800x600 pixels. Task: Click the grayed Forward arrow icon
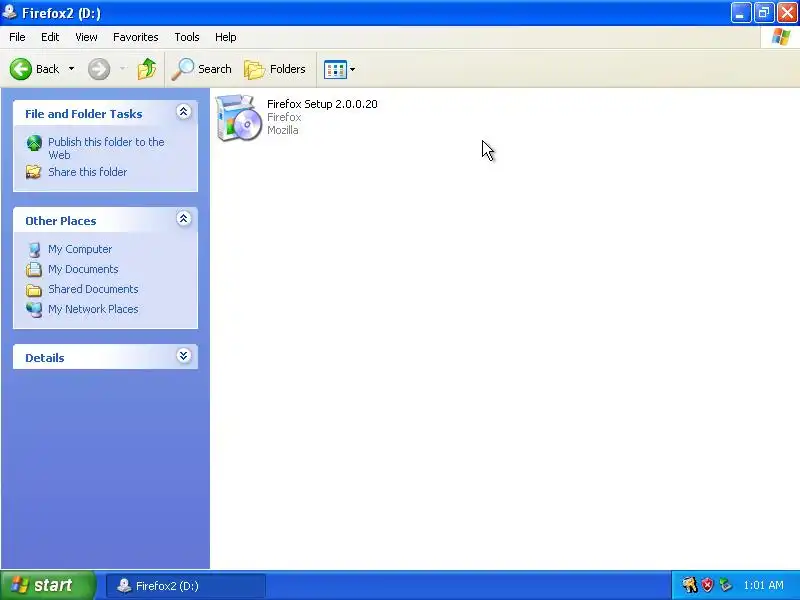tap(99, 69)
